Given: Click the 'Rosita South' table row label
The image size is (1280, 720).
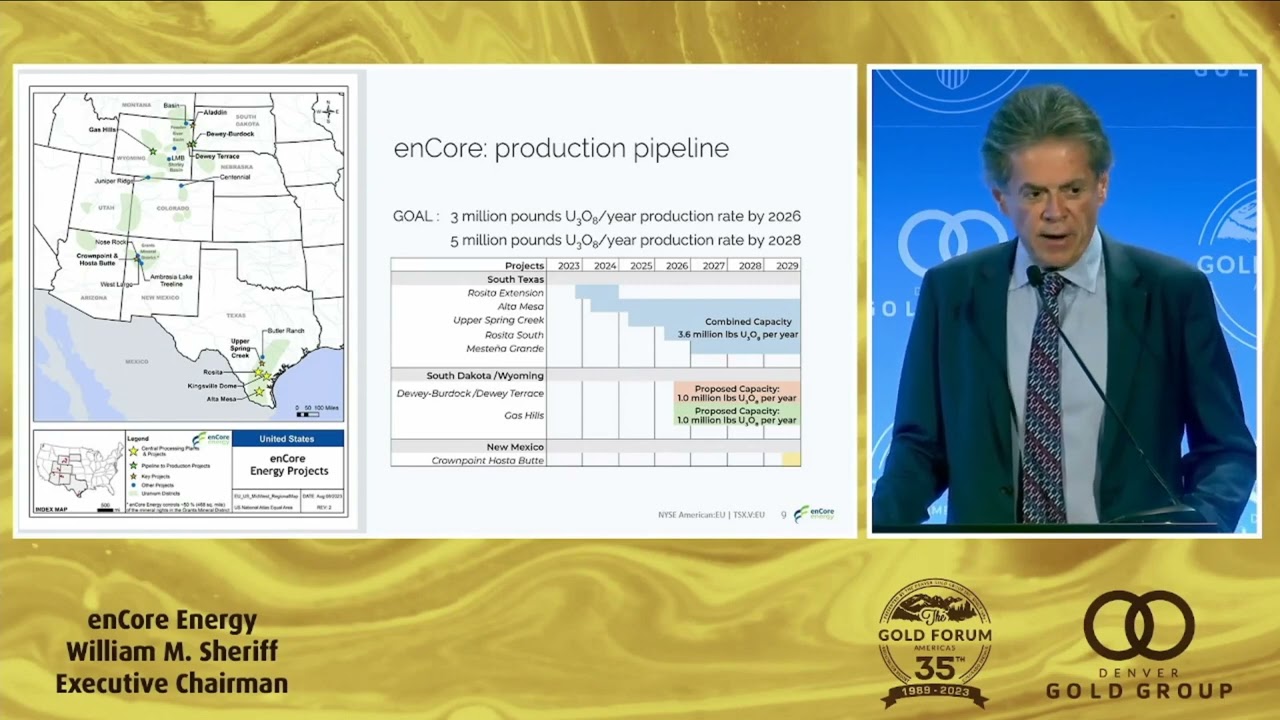Looking at the screenshot, I should [x=515, y=335].
